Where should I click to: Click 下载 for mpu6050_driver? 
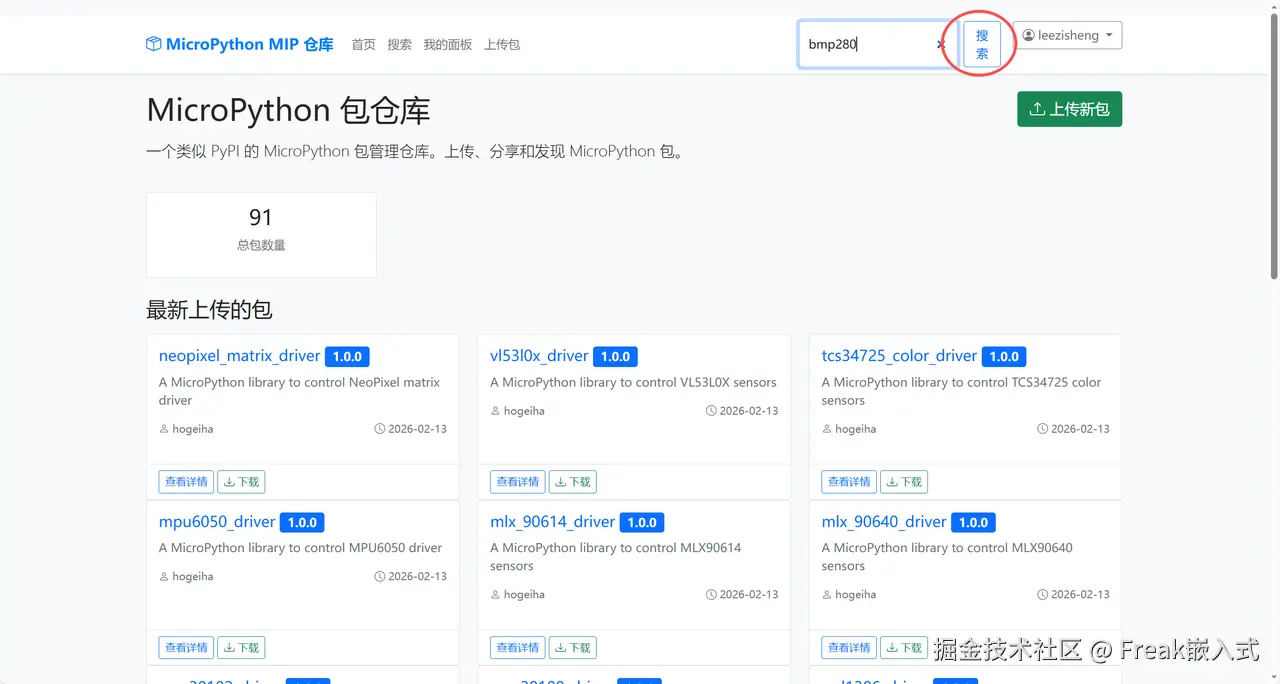241,648
